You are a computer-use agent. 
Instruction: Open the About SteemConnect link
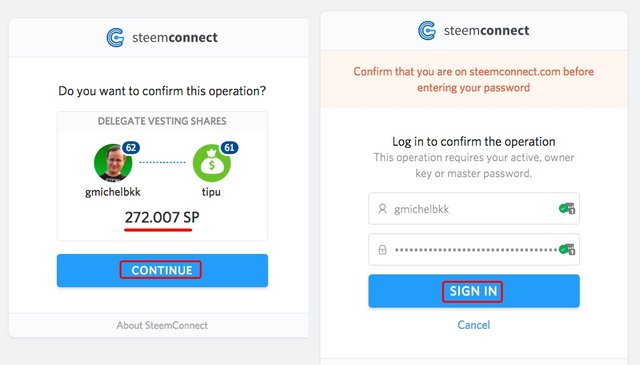162,325
